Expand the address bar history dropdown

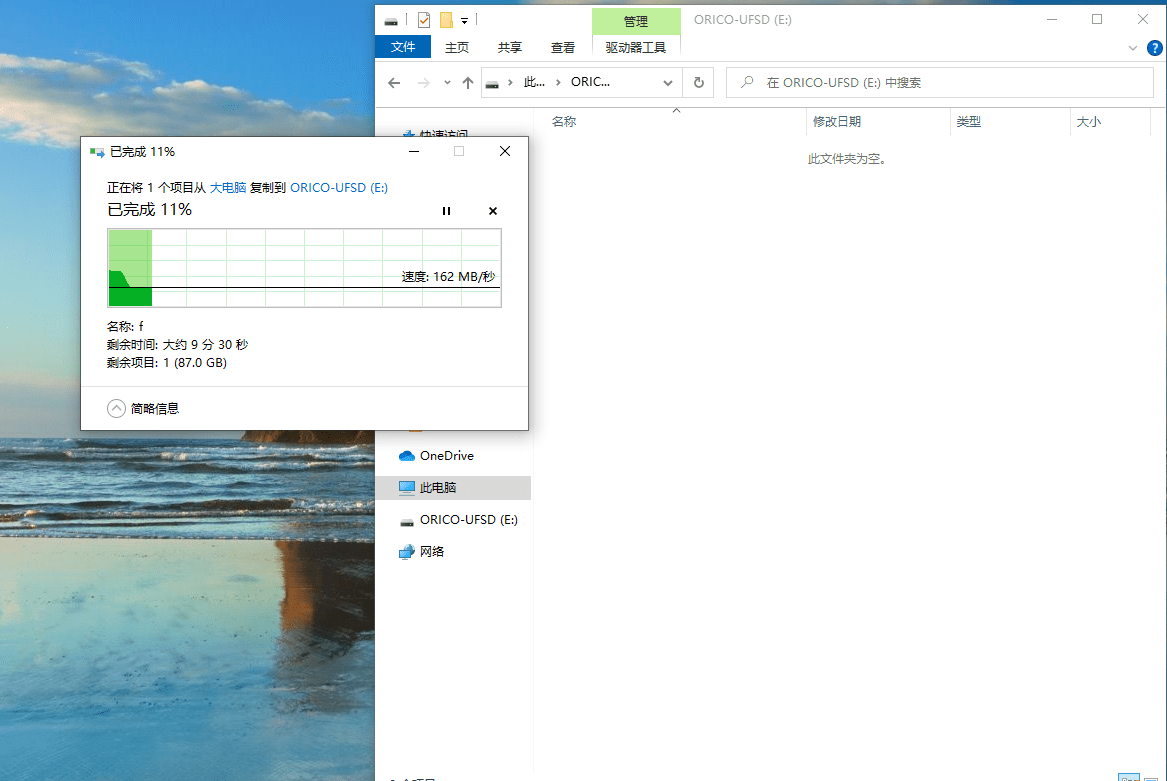pyautogui.click(x=668, y=83)
